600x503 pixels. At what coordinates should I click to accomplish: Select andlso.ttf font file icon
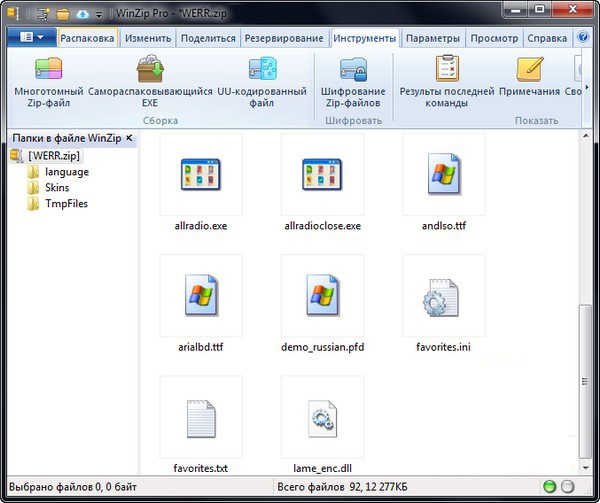pos(444,174)
